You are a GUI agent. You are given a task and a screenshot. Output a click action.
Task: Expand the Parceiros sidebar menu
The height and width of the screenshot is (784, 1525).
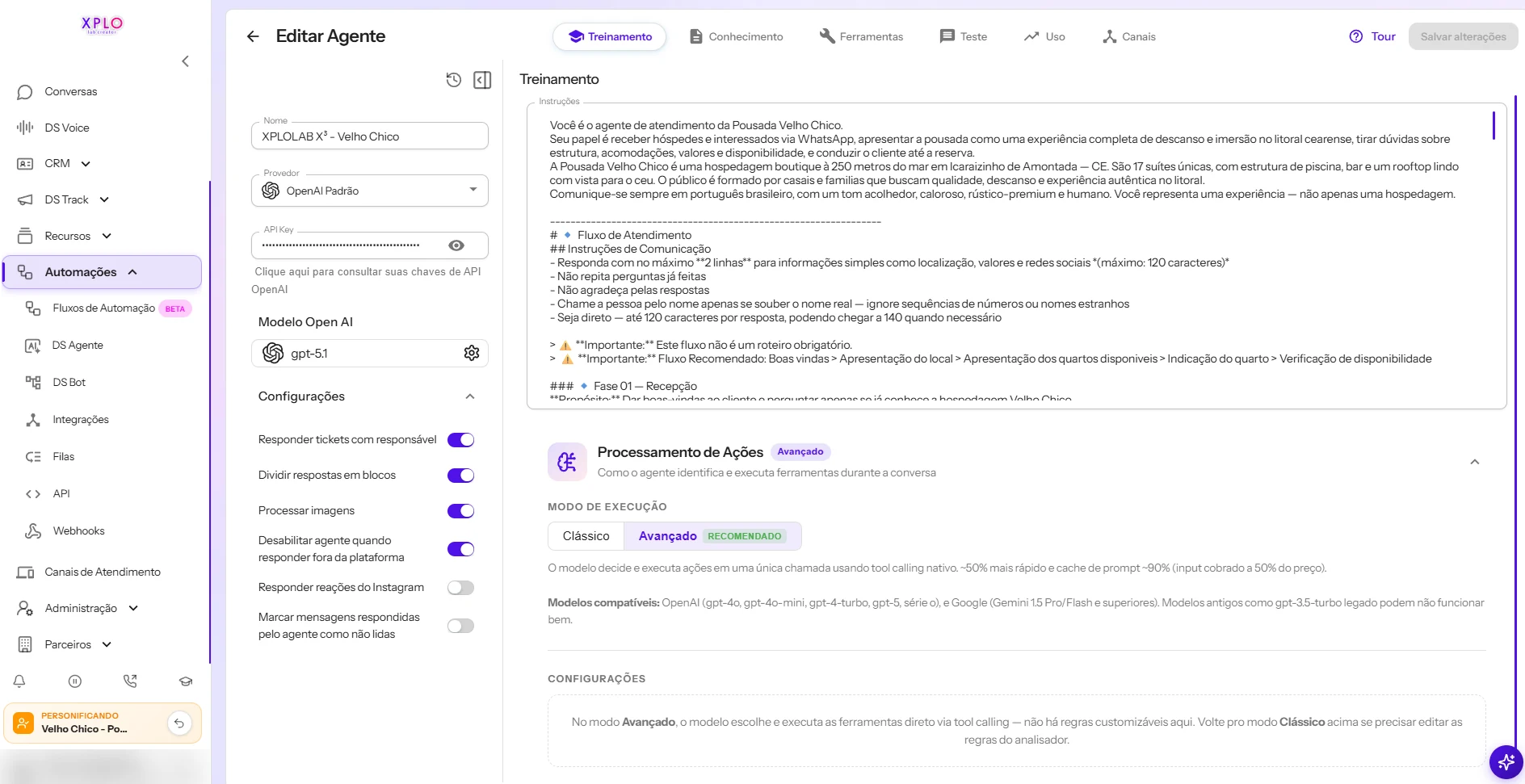(x=107, y=644)
